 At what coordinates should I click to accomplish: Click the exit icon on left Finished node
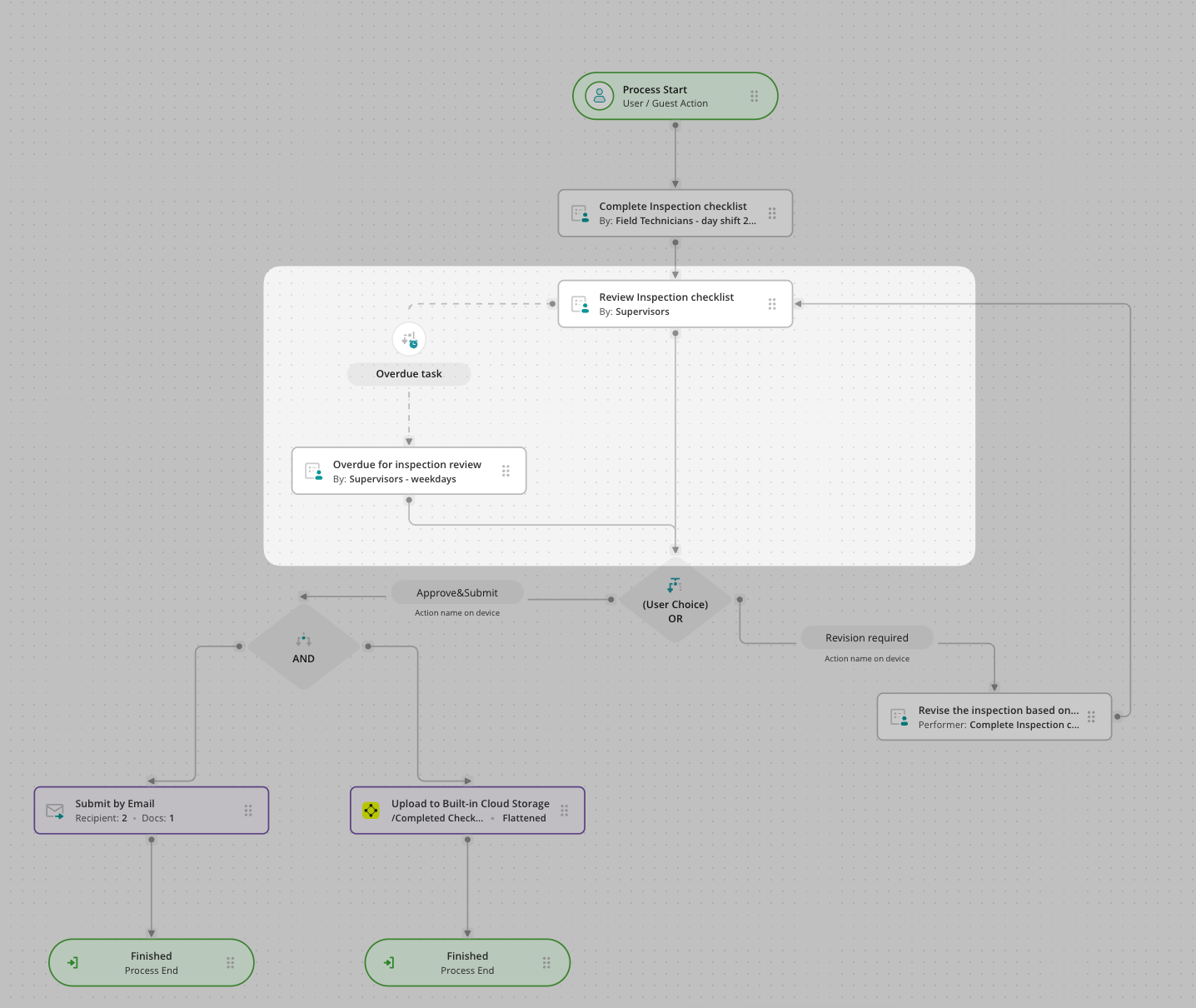pyautogui.click(x=73, y=963)
